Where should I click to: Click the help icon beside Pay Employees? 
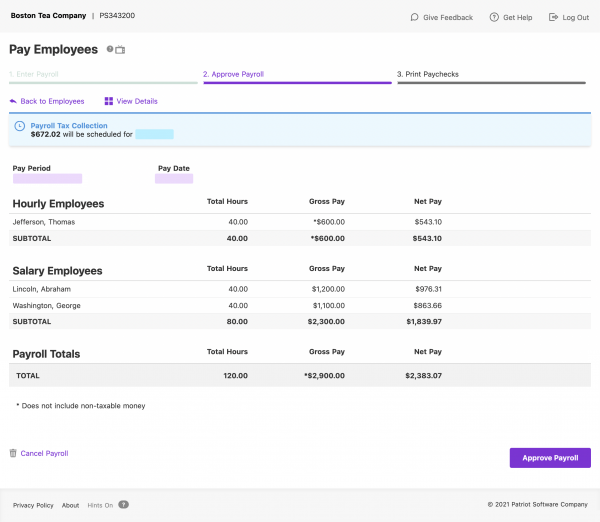pyautogui.click(x=110, y=49)
